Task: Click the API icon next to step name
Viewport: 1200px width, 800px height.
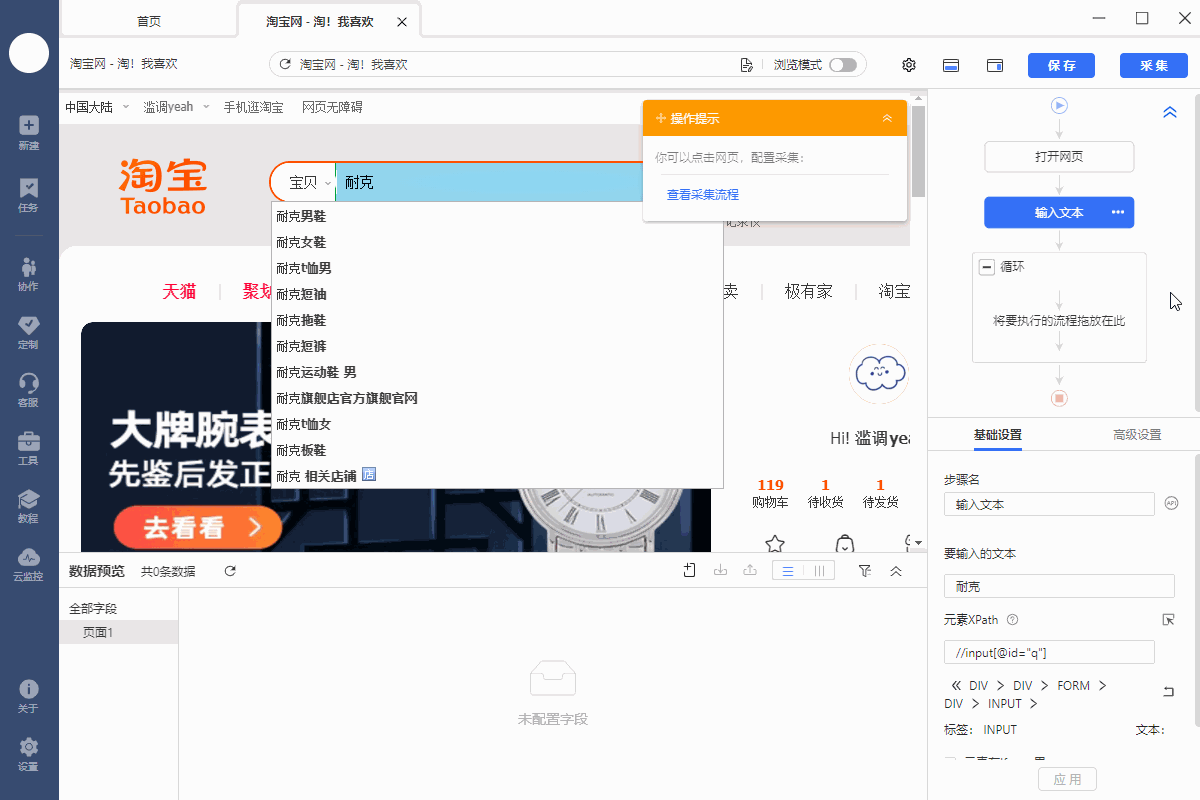Action: tap(1172, 504)
